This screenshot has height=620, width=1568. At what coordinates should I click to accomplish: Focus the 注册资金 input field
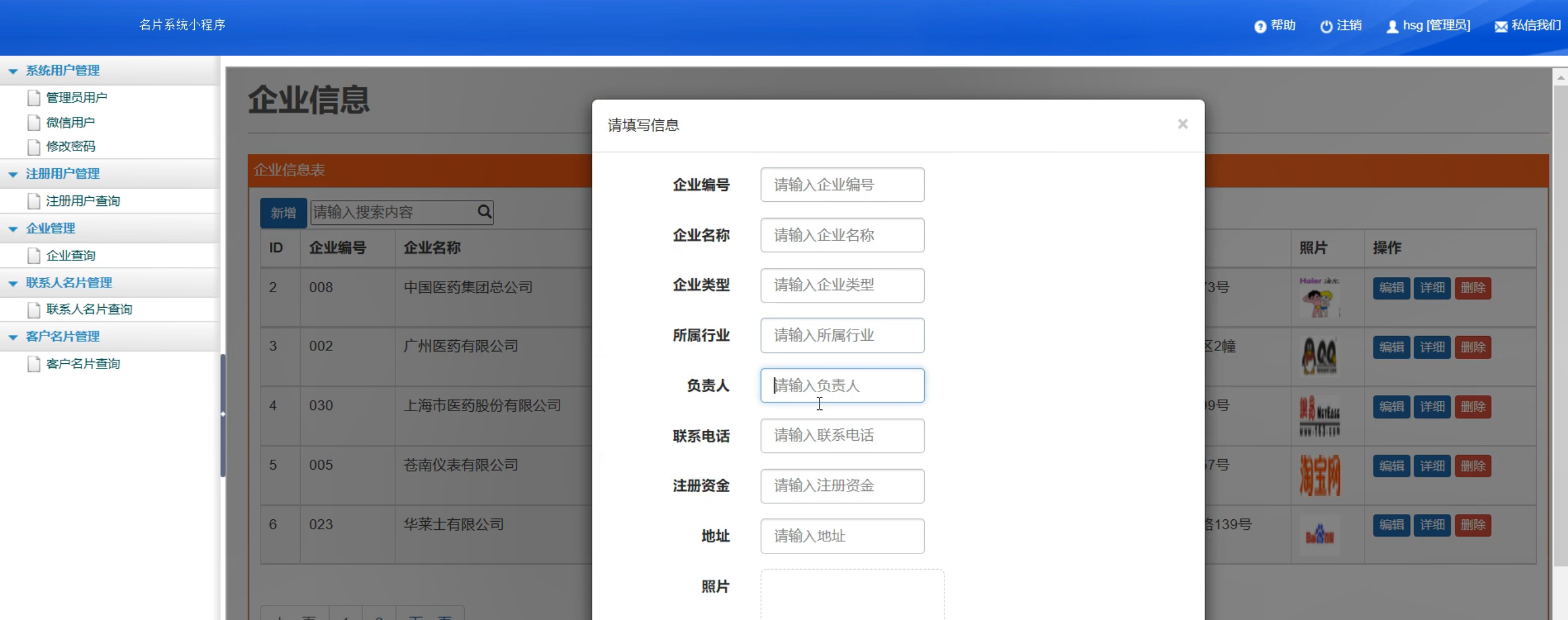[x=843, y=486]
